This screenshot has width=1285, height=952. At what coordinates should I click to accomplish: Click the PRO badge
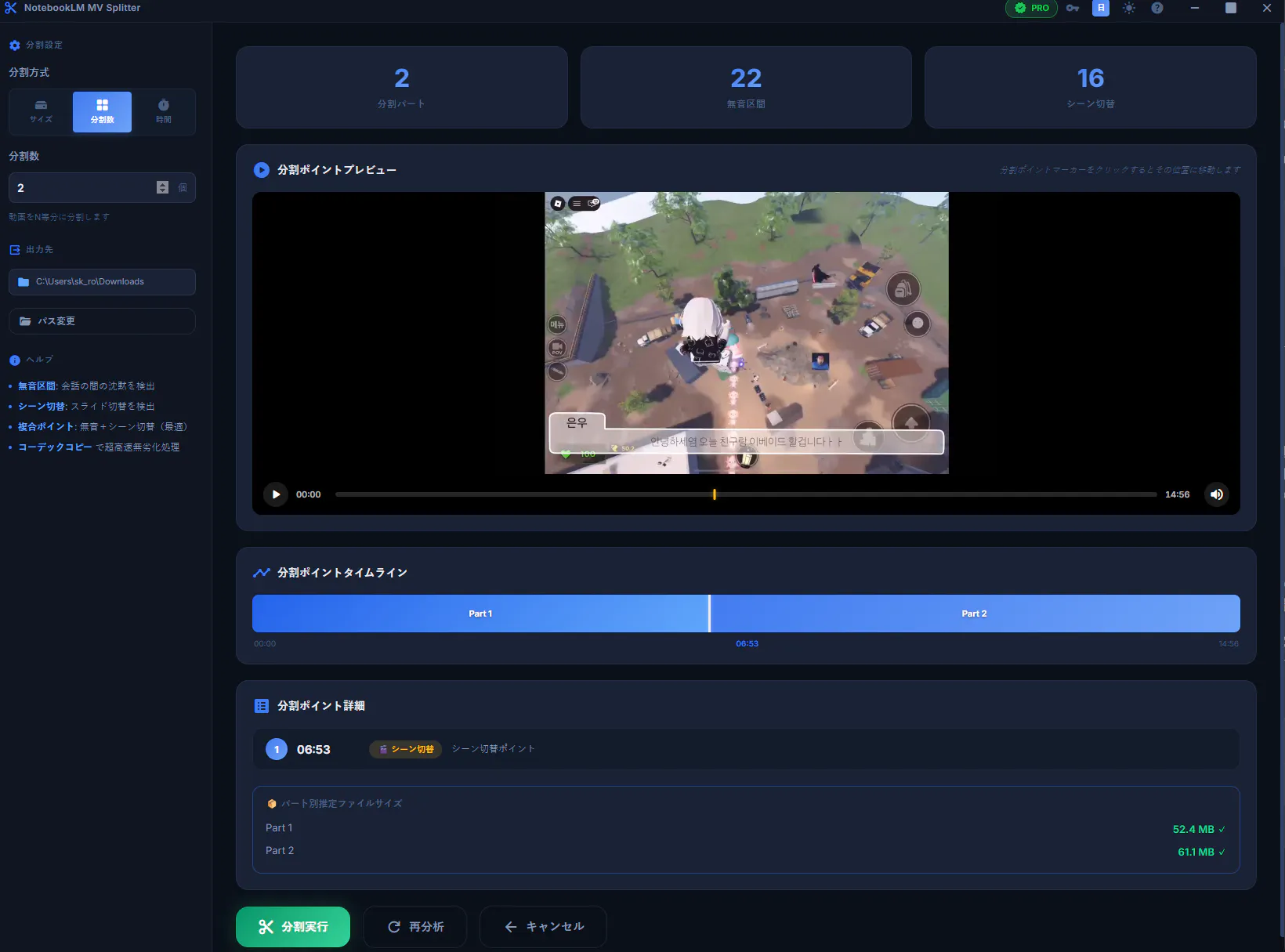1031,8
